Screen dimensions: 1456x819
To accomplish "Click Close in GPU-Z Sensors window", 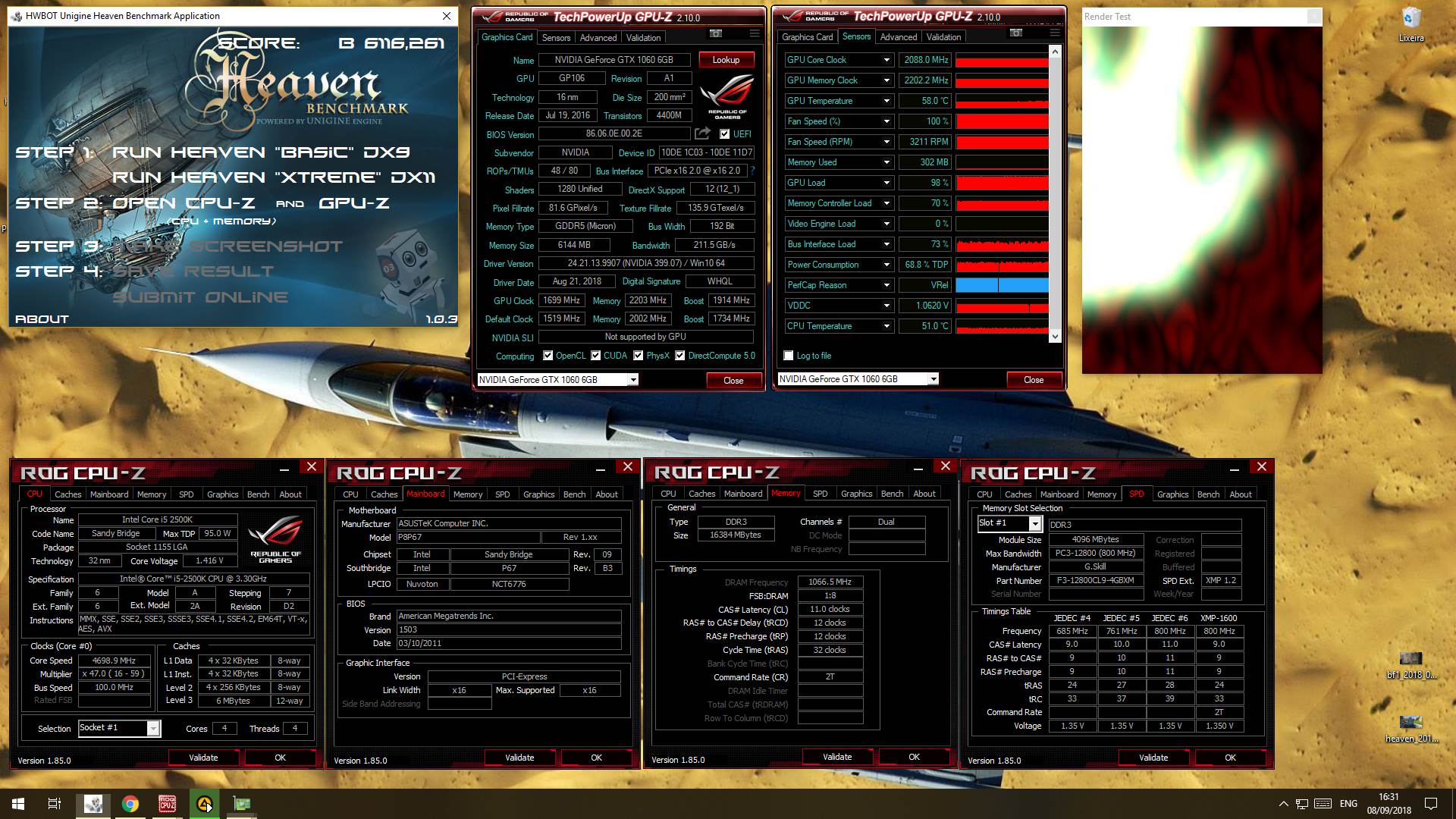I will coord(1034,380).
